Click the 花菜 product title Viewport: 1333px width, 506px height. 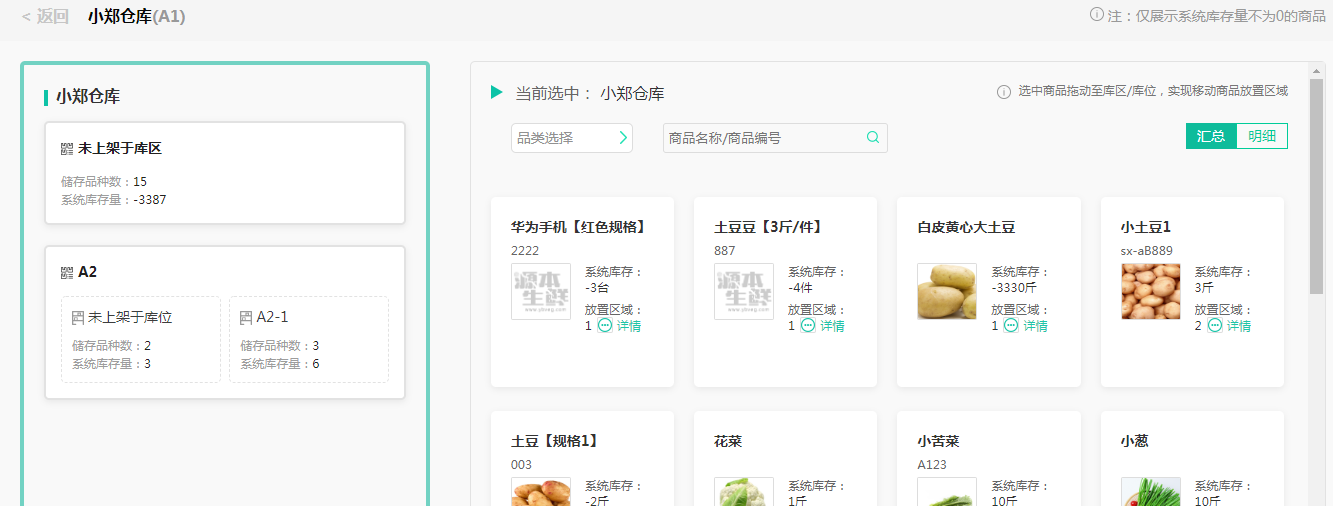728,441
